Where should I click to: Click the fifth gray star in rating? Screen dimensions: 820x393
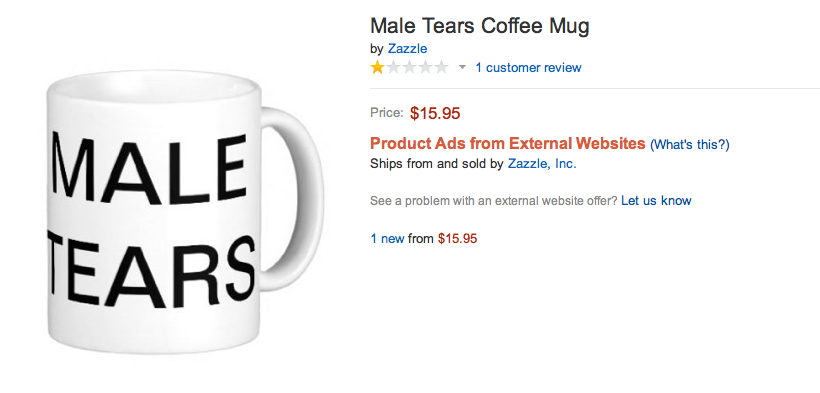coord(441,68)
